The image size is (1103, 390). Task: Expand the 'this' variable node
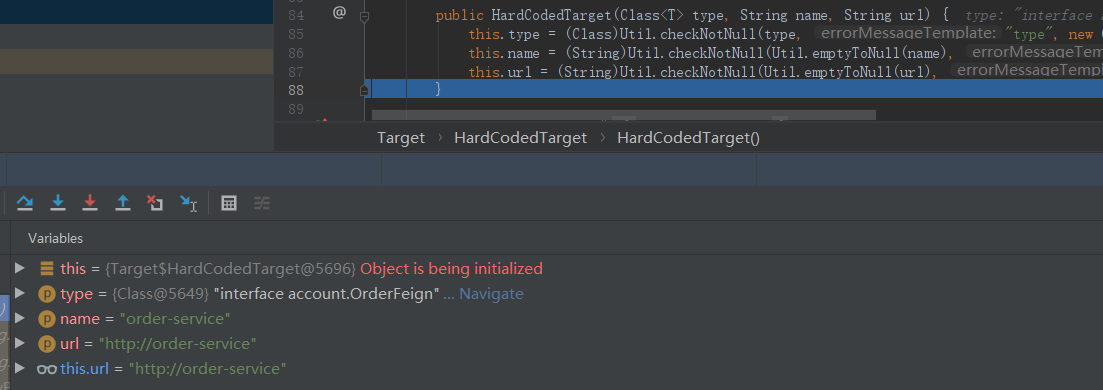pos(20,268)
